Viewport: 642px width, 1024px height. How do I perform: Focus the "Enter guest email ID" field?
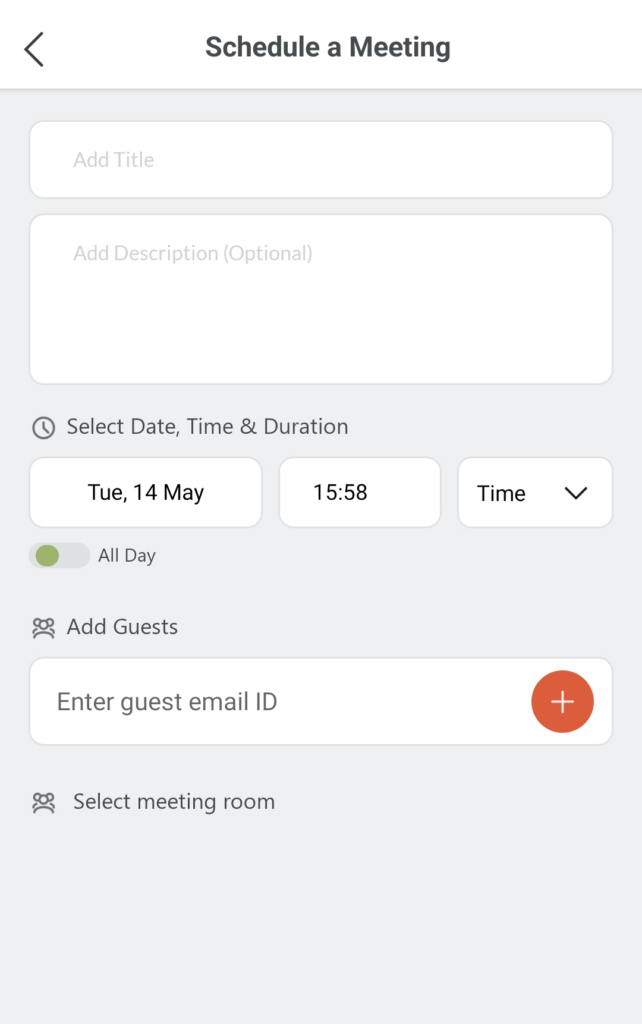coord(280,702)
